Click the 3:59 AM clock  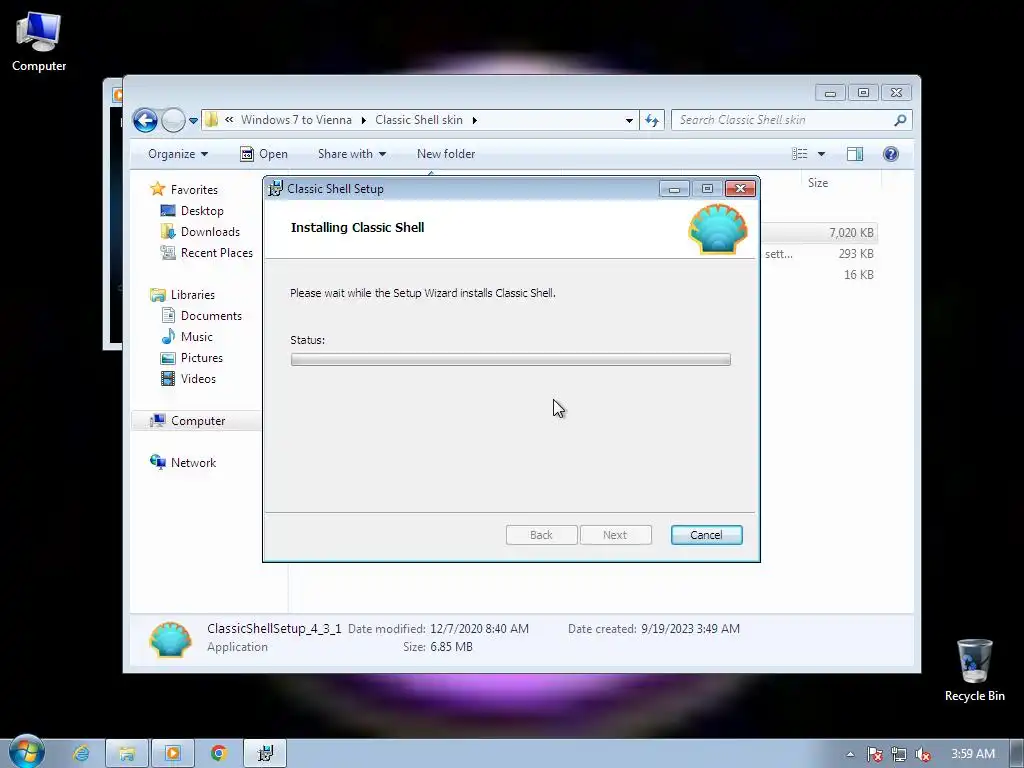[972, 754]
